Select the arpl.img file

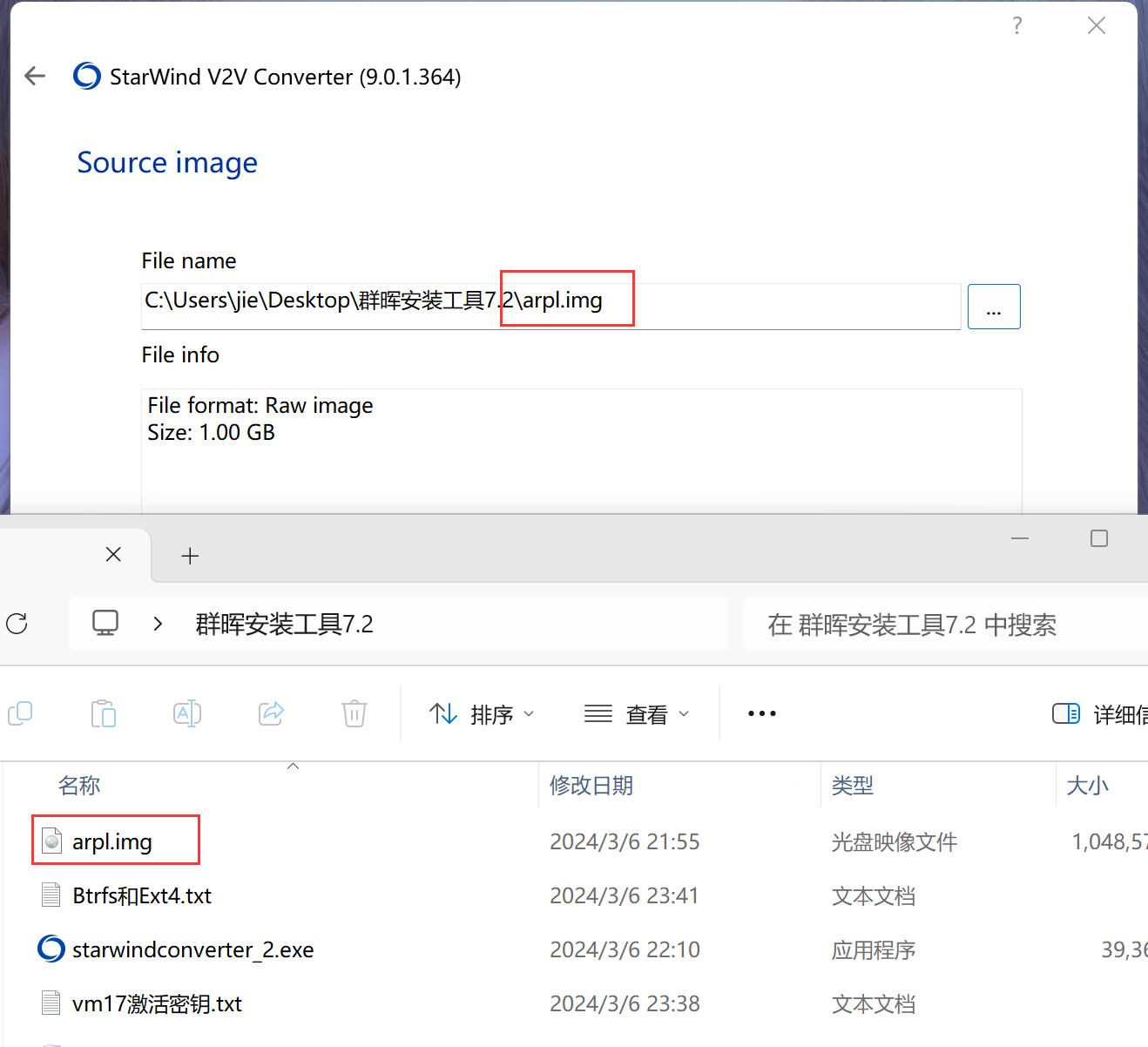click(x=112, y=841)
